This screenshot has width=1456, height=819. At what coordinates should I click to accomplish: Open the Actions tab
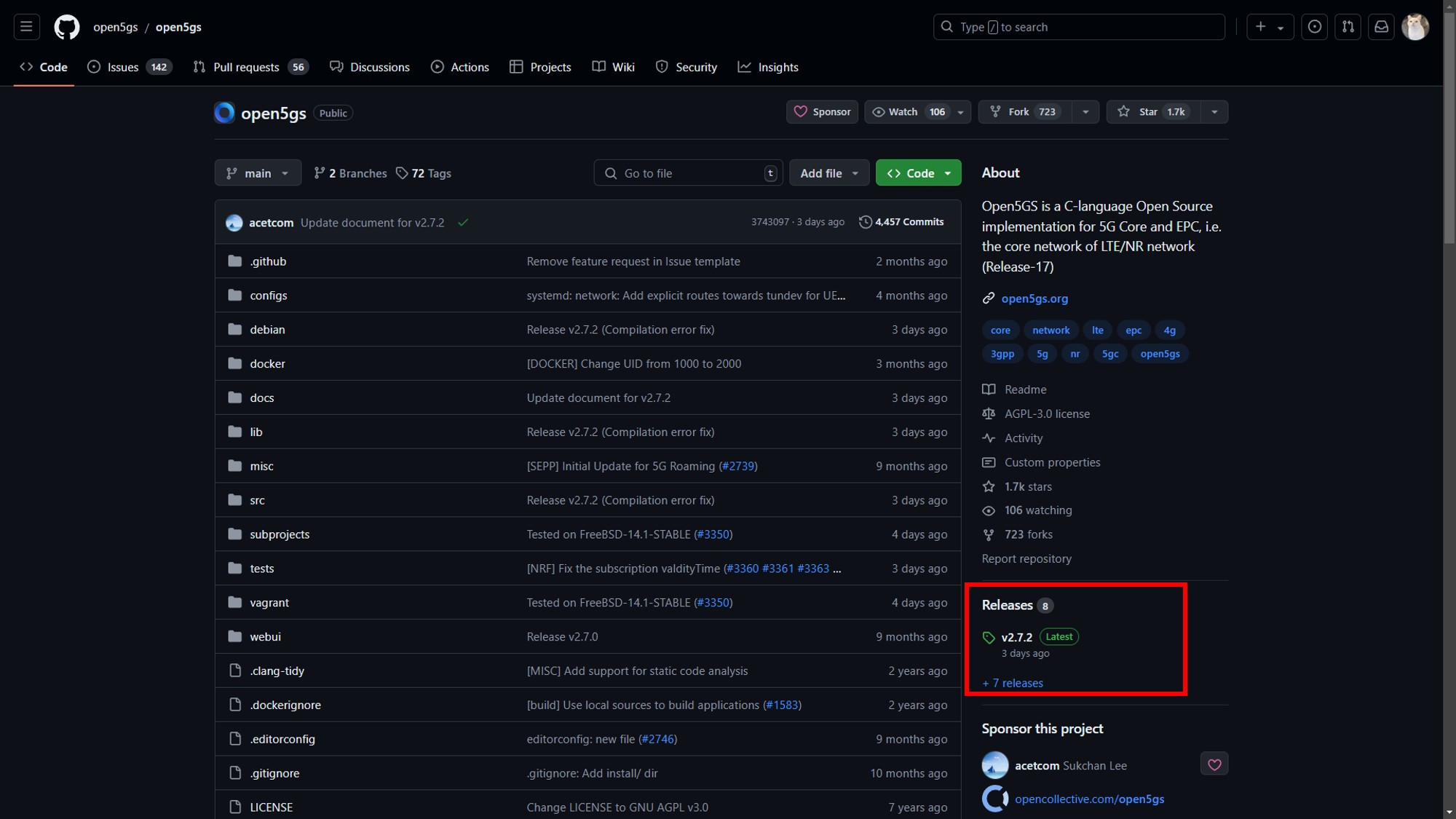pyautogui.click(x=460, y=67)
